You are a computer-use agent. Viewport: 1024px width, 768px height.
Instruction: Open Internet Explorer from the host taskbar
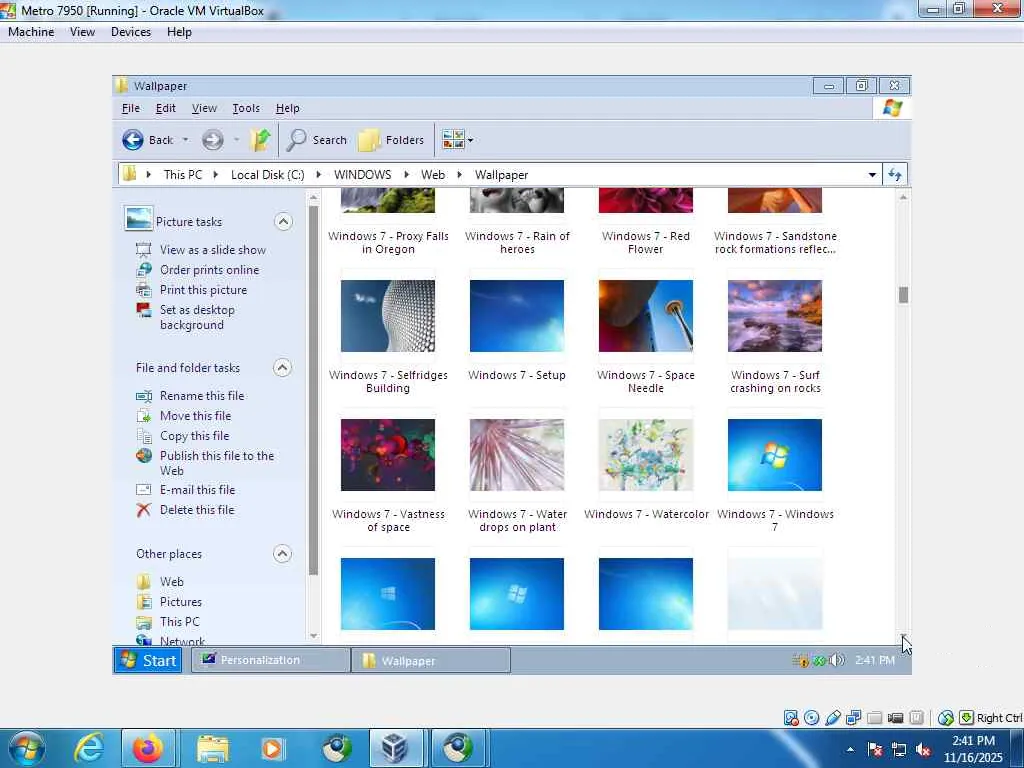pos(88,748)
